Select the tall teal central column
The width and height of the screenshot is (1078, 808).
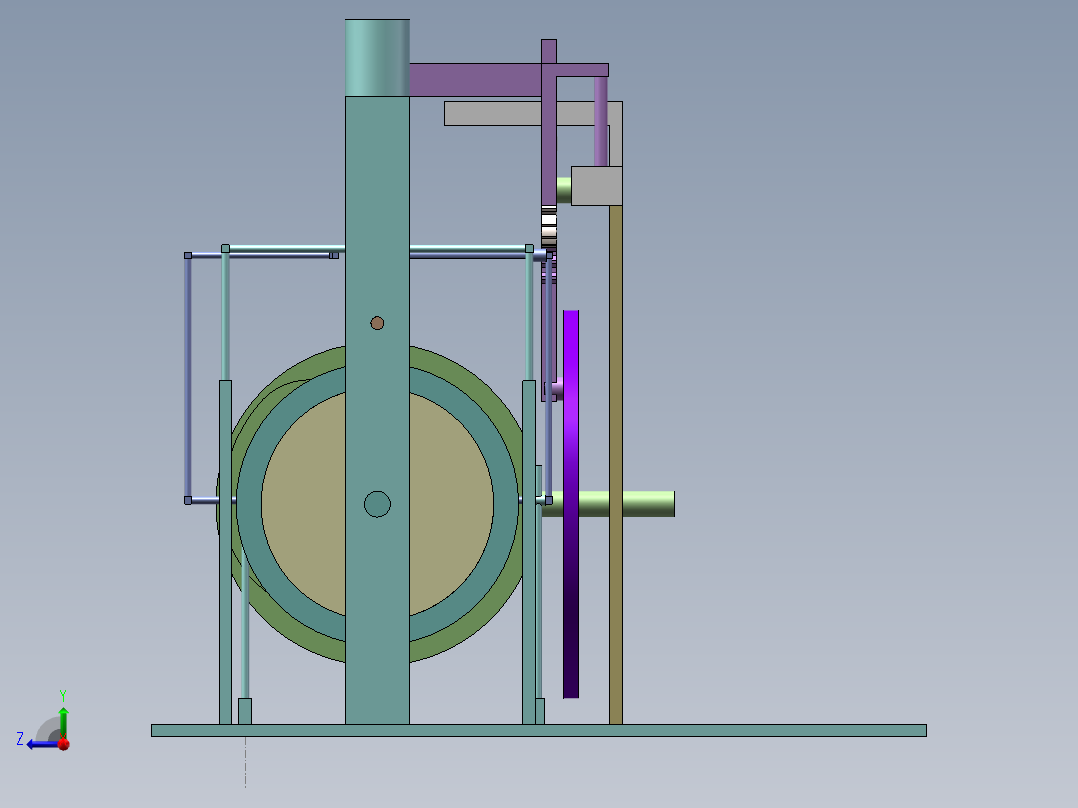[x=377, y=410]
